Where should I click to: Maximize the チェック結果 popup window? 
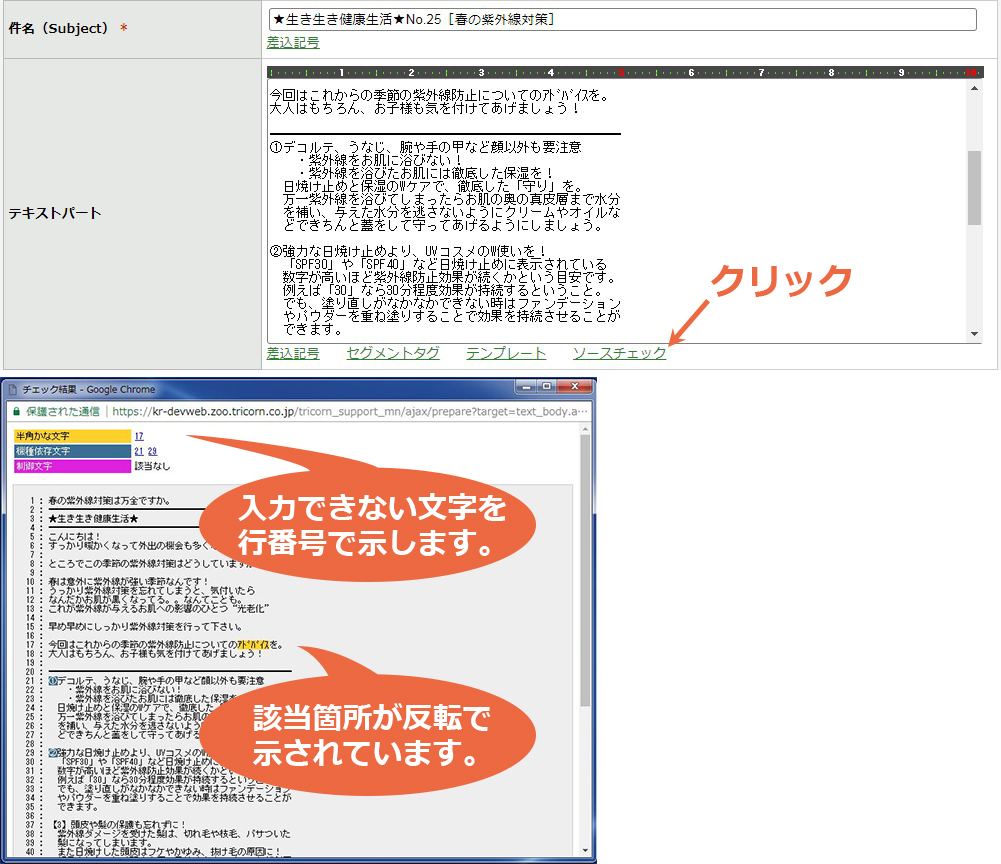[546, 386]
